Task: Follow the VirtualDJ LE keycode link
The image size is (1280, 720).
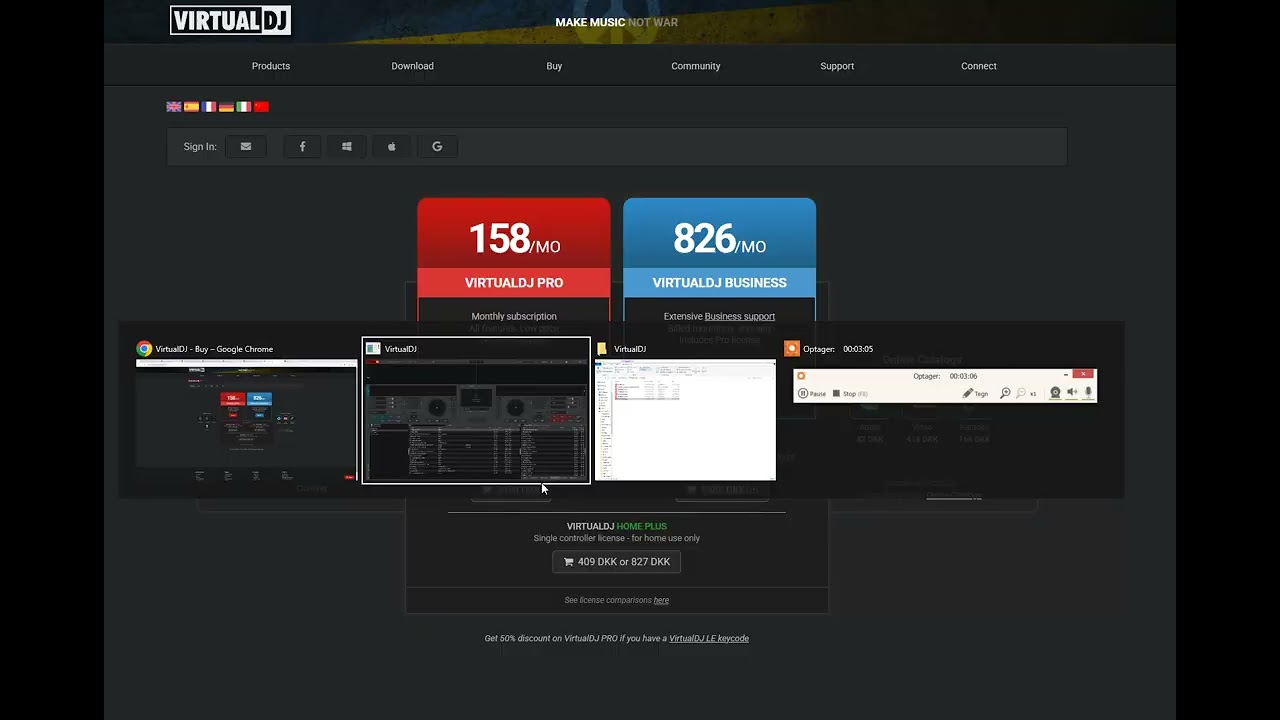Action: tap(709, 639)
